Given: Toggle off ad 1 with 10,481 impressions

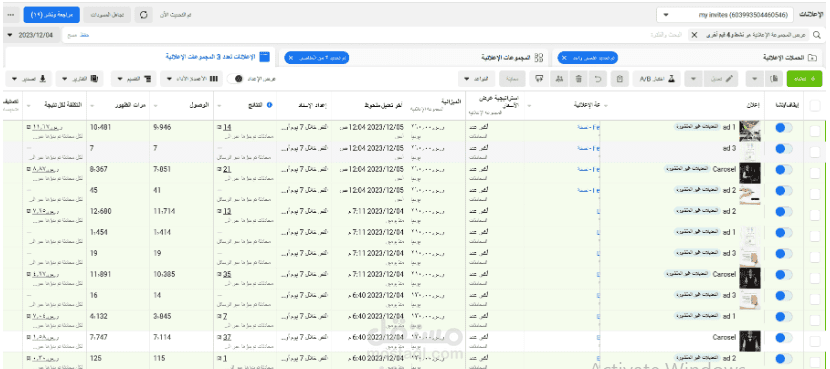Looking at the screenshot, I should pos(783,128).
